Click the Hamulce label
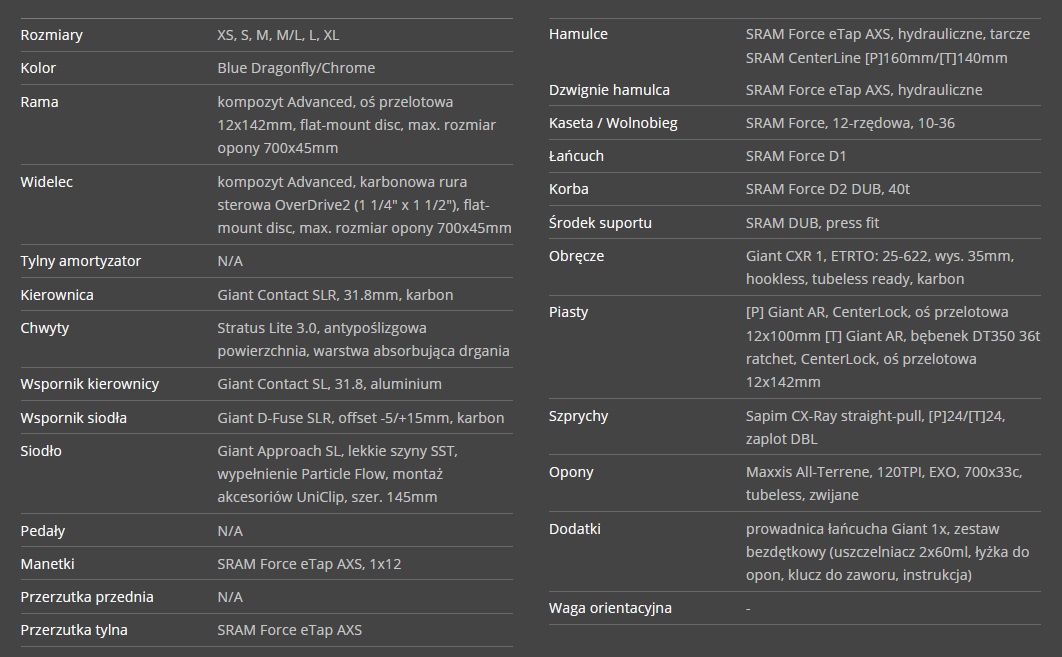The height and width of the screenshot is (657, 1062). click(578, 35)
